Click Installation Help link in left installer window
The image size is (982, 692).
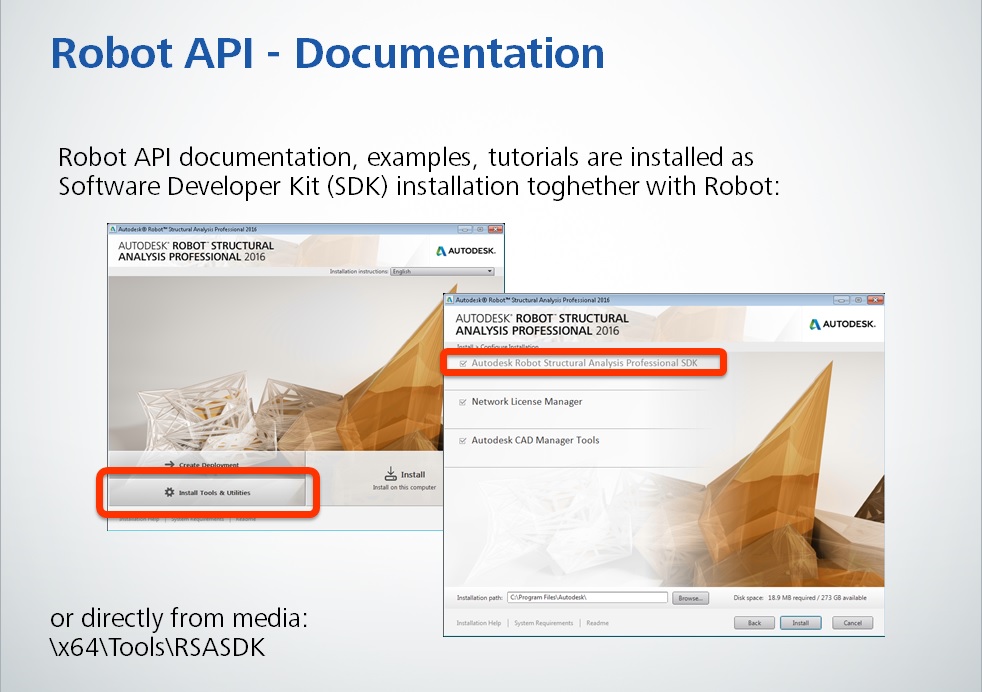click(x=139, y=519)
